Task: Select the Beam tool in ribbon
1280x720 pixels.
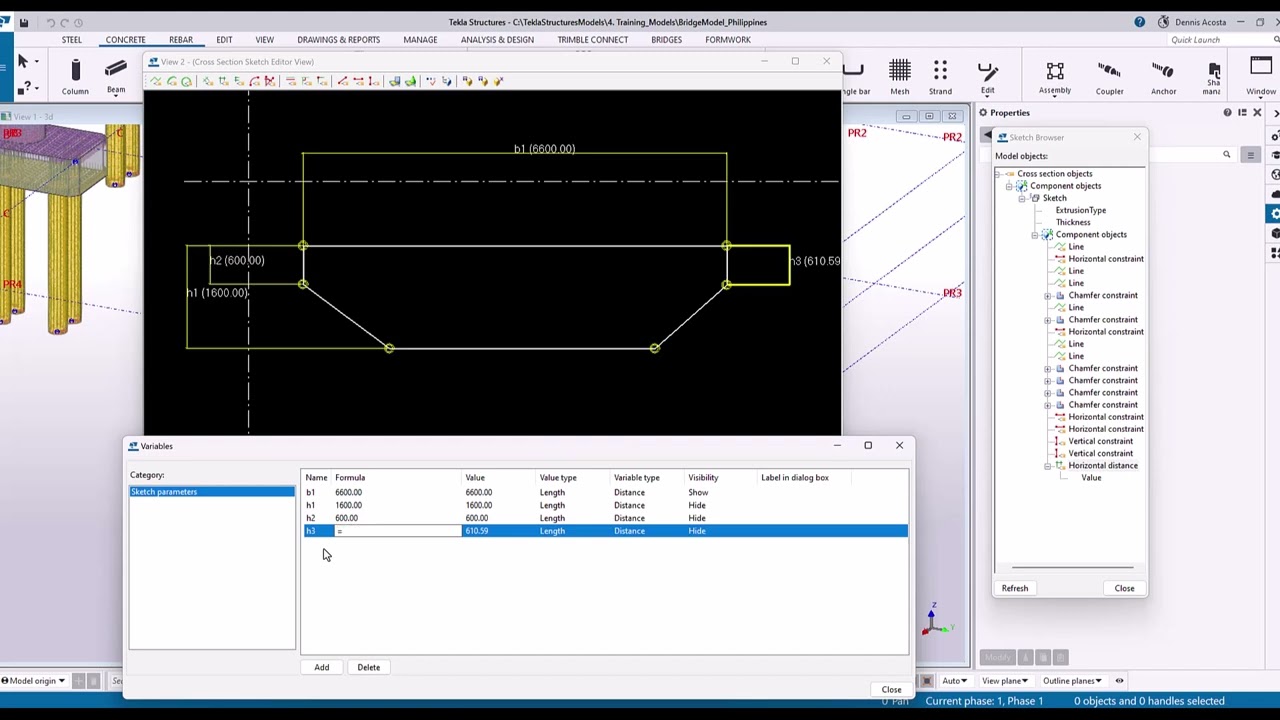Action: point(116,76)
